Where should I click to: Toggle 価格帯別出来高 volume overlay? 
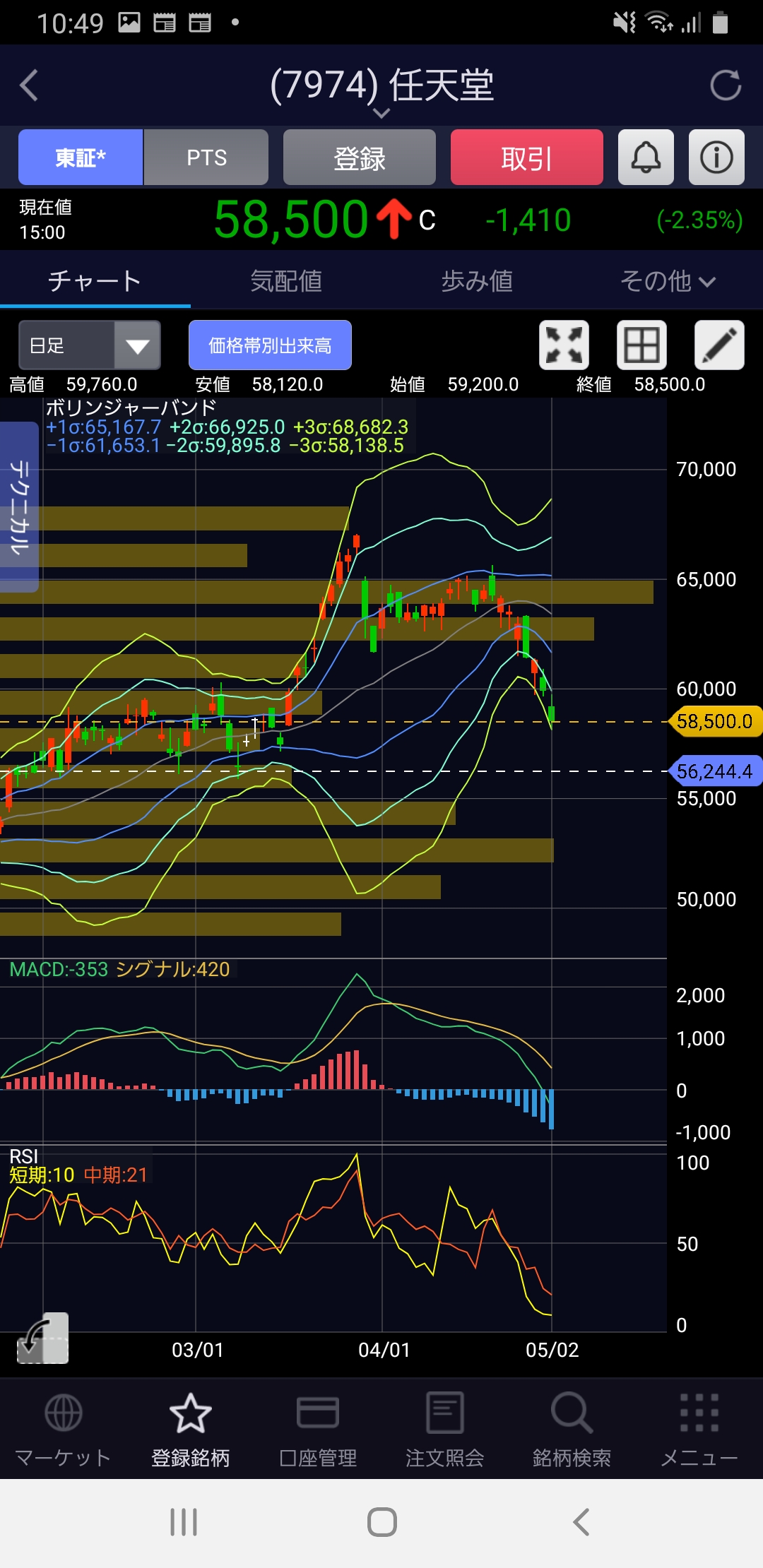(x=270, y=345)
